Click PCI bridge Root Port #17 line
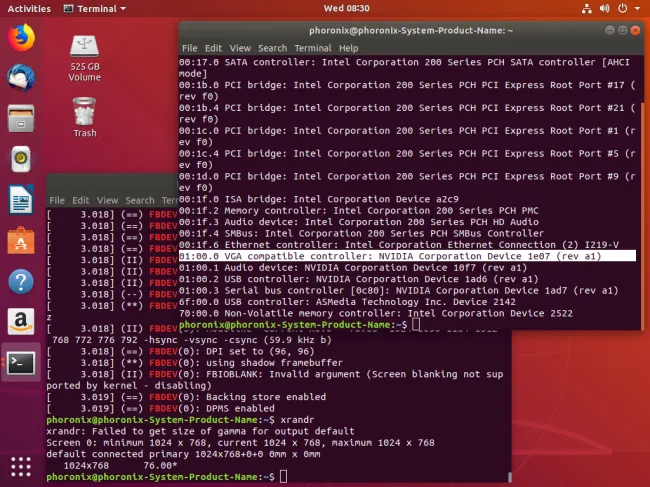 [407, 90]
